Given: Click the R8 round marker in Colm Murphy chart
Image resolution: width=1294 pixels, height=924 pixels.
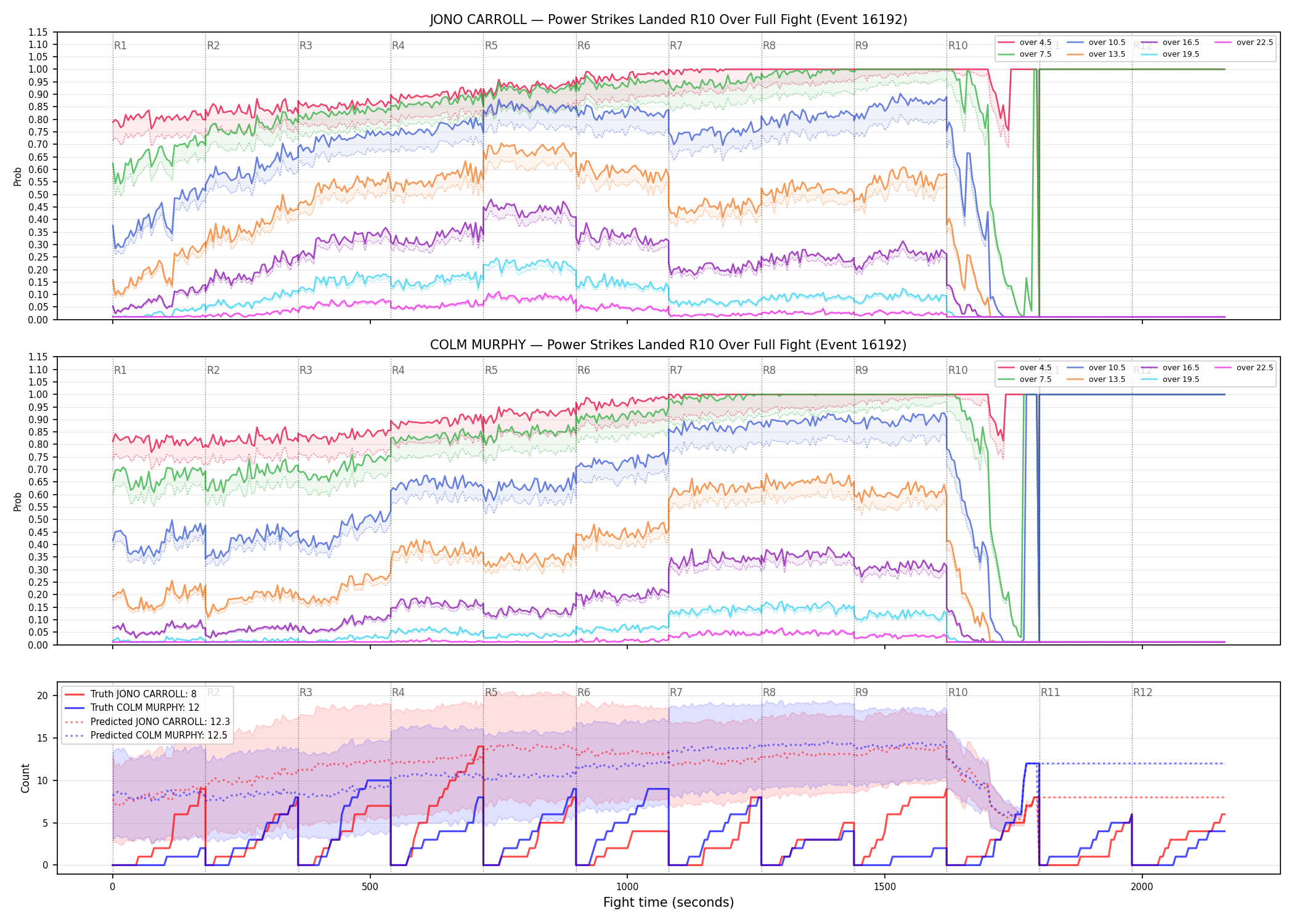Looking at the screenshot, I should click(769, 370).
